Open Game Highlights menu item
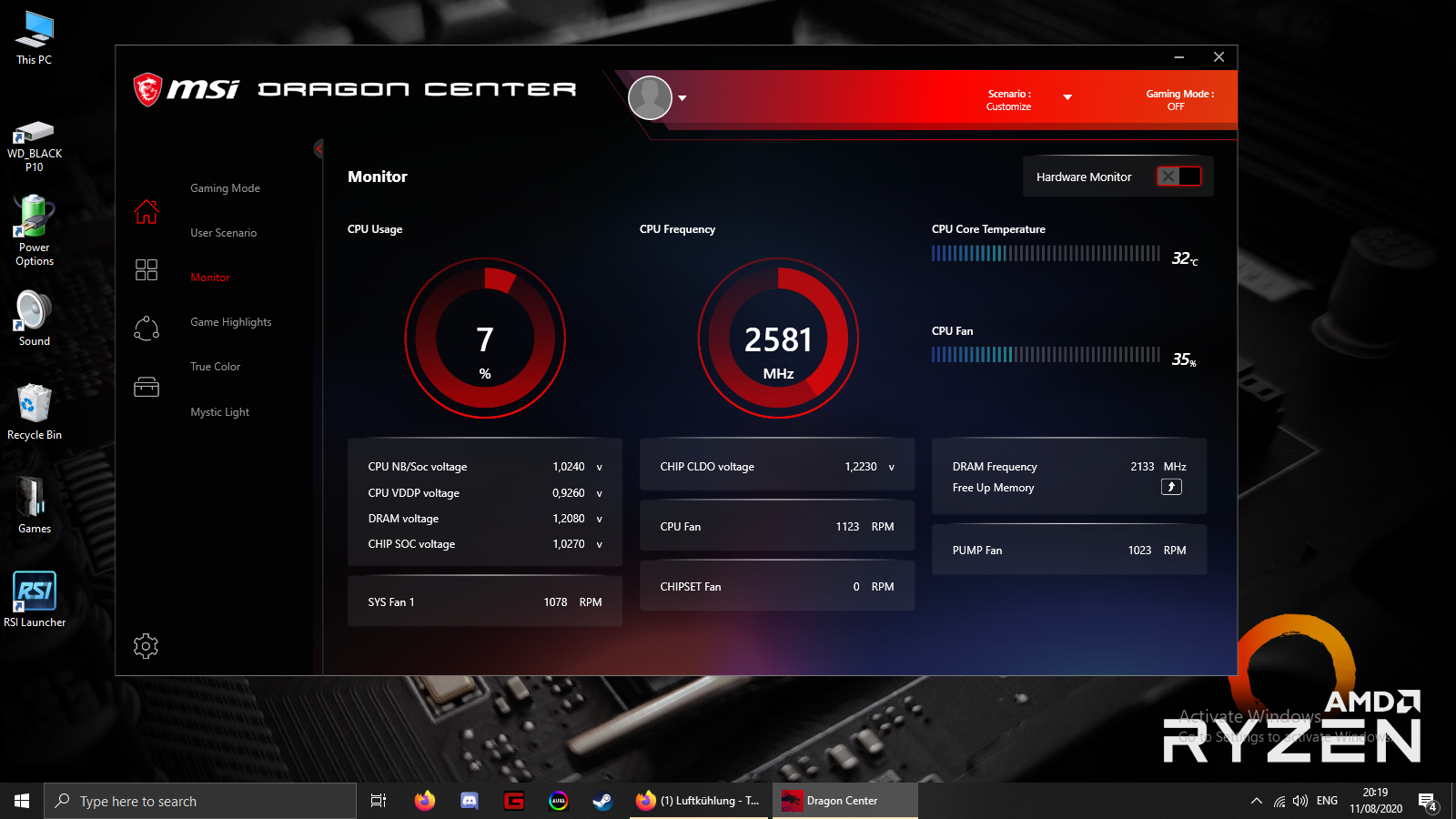 click(x=231, y=322)
